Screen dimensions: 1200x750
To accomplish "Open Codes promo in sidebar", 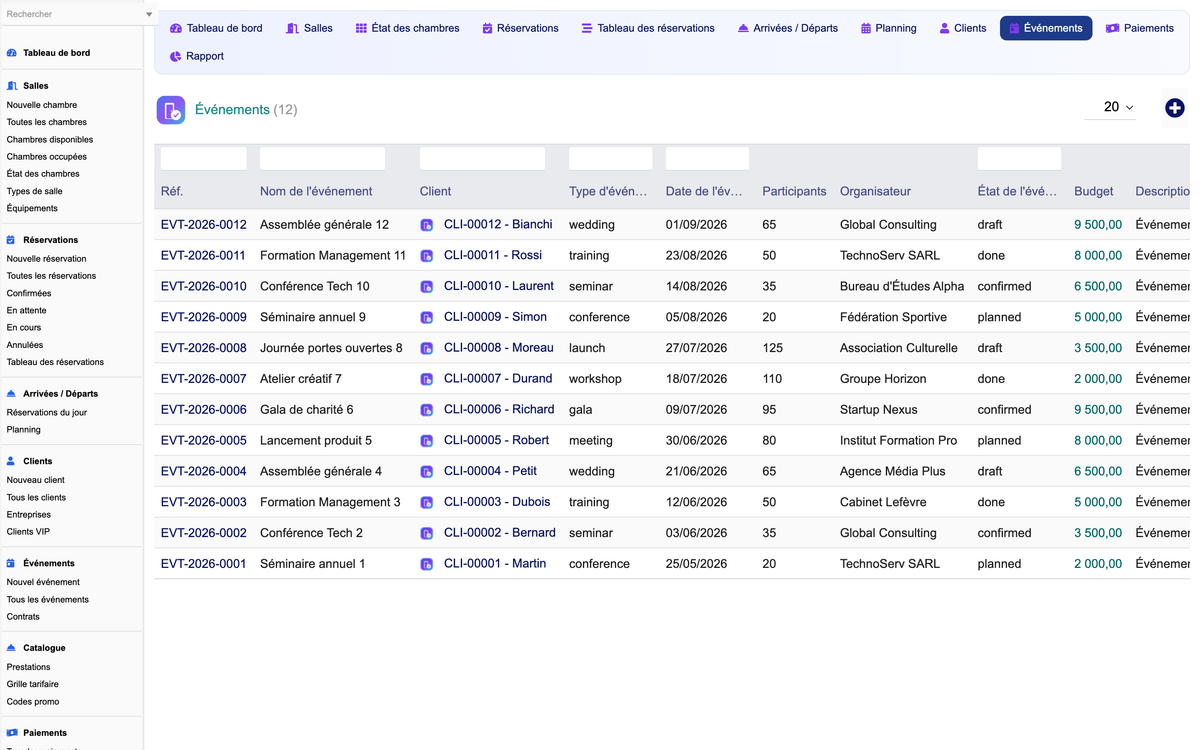I will click(x=33, y=702).
